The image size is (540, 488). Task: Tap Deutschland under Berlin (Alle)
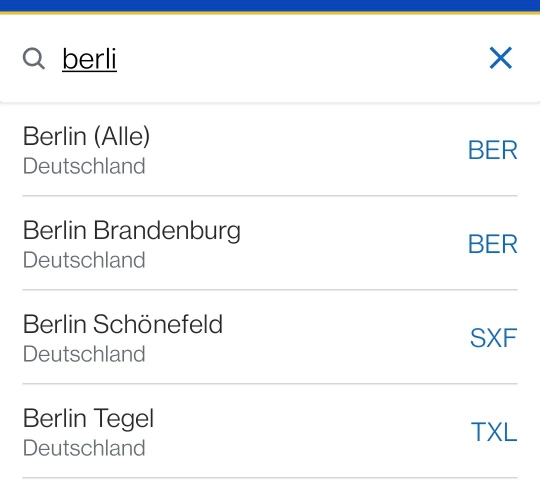coord(84,166)
